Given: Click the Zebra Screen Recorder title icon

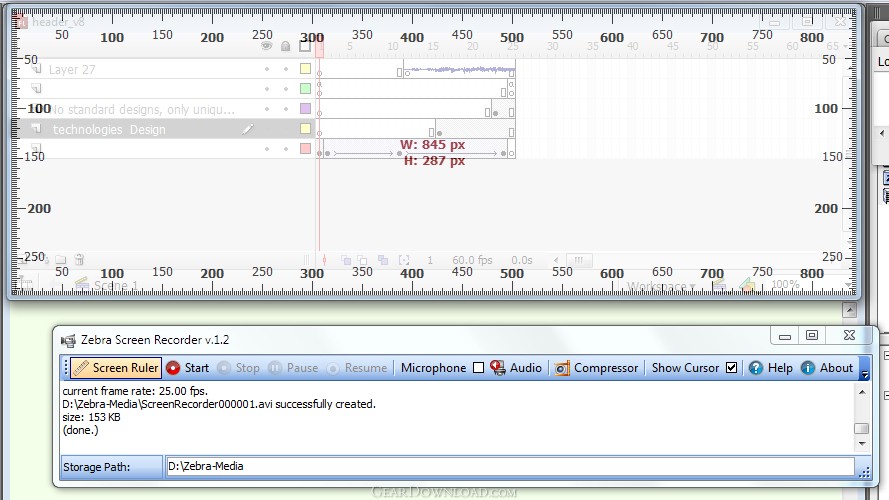Looking at the screenshot, I should tap(69, 340).
